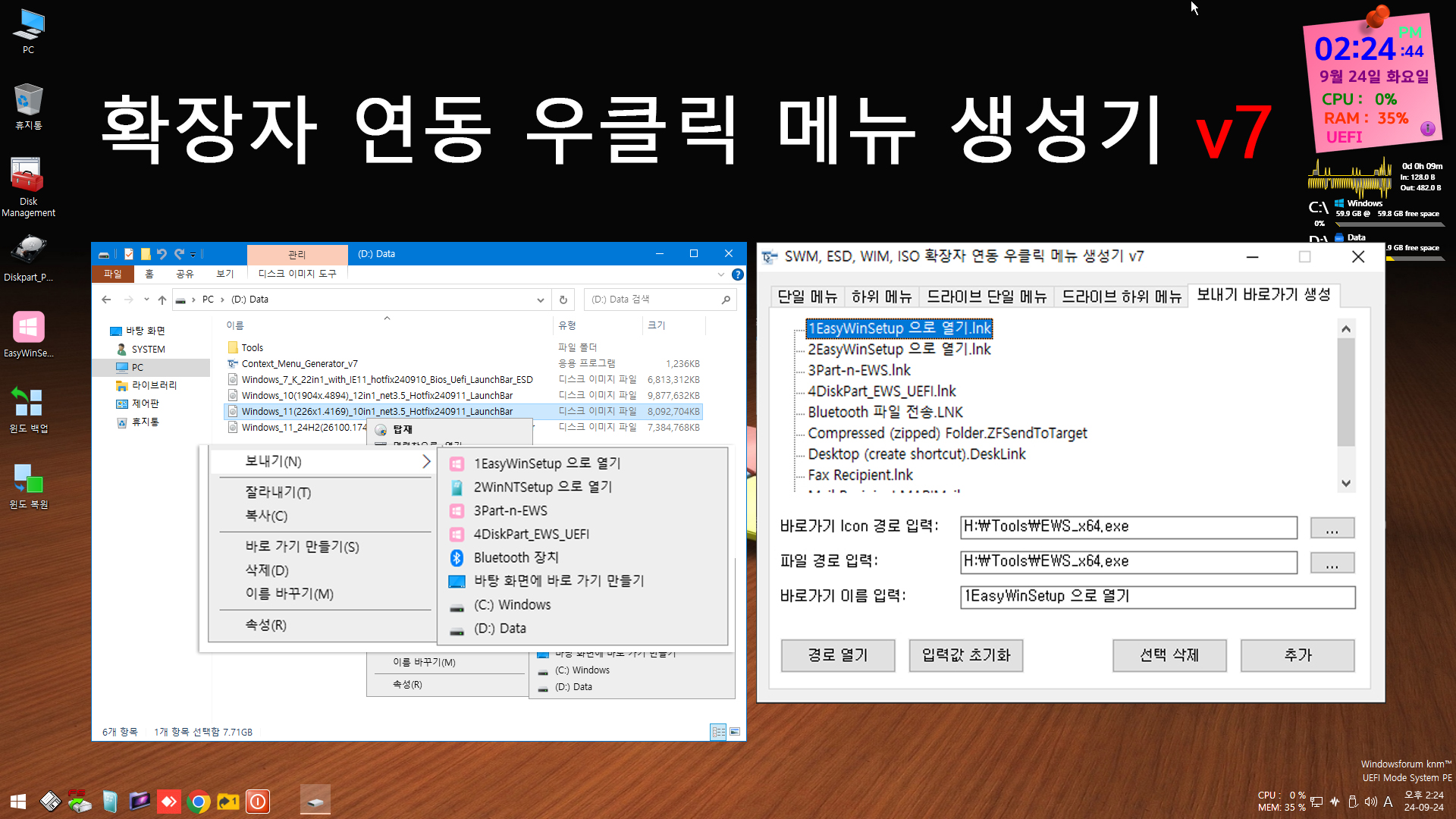The image size is (1456, 819).
Task: Open the Windows Start button
Action: point(18,801)
